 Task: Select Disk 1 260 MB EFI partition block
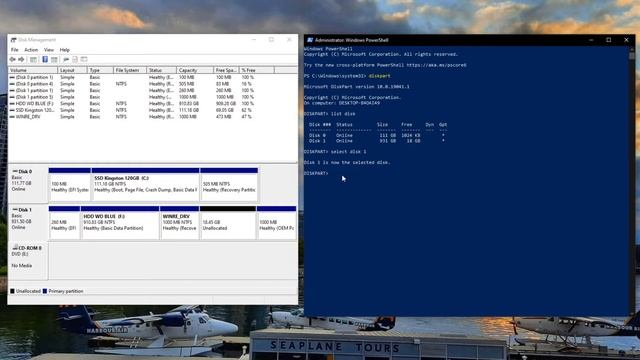(x=64, y=223)
